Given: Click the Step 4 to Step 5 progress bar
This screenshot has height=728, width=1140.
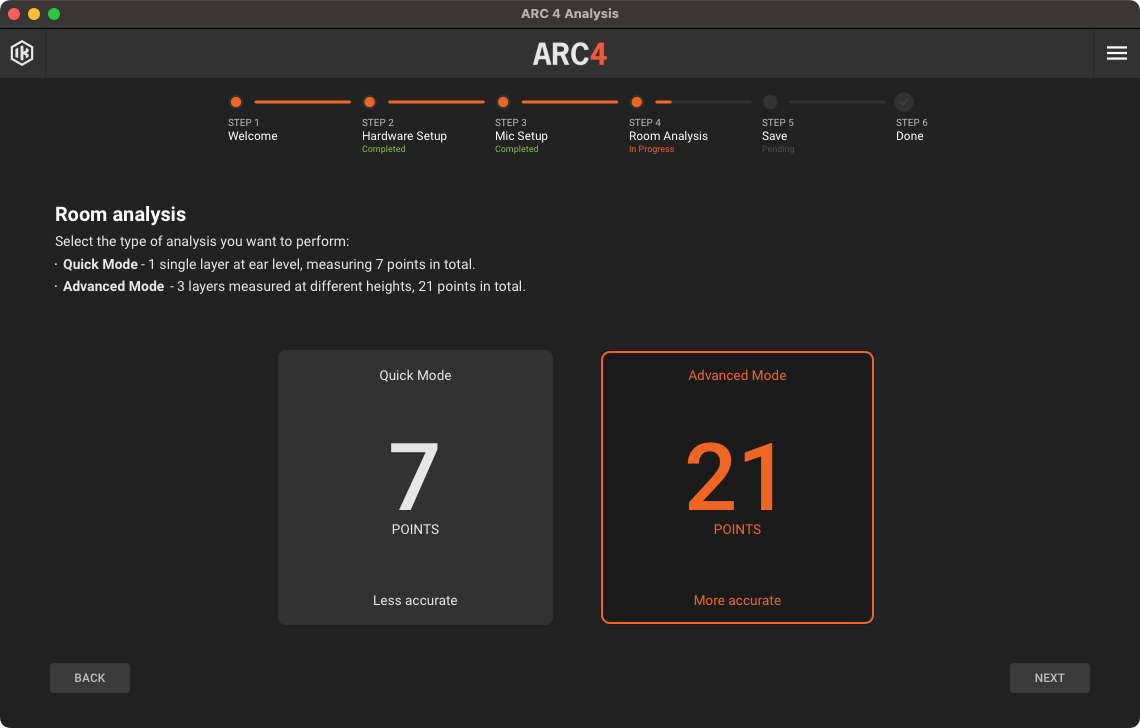Looking at the screenshot, I should click(703, 102).
